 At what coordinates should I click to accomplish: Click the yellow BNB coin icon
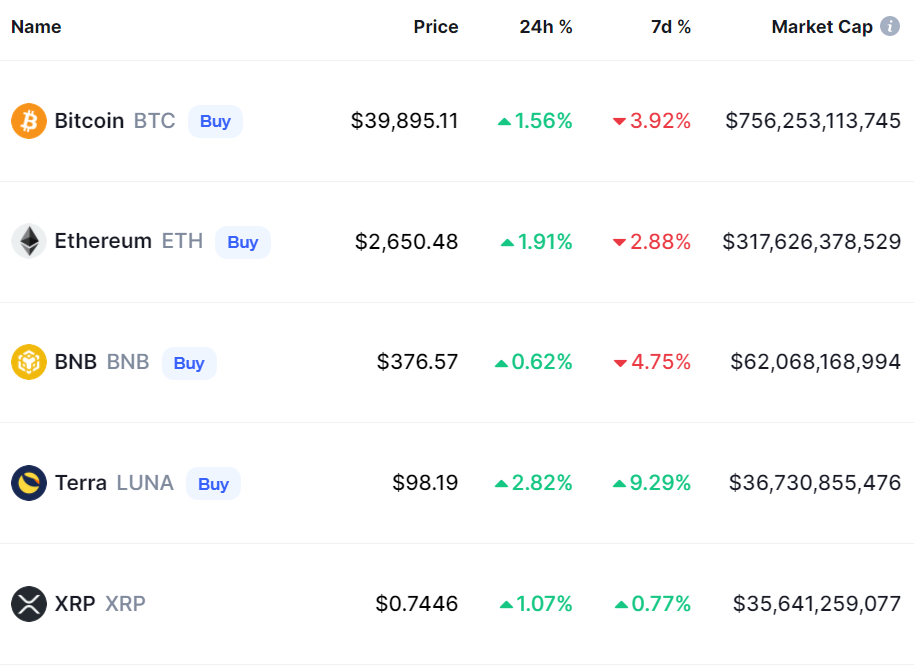(x=29, y=362)
